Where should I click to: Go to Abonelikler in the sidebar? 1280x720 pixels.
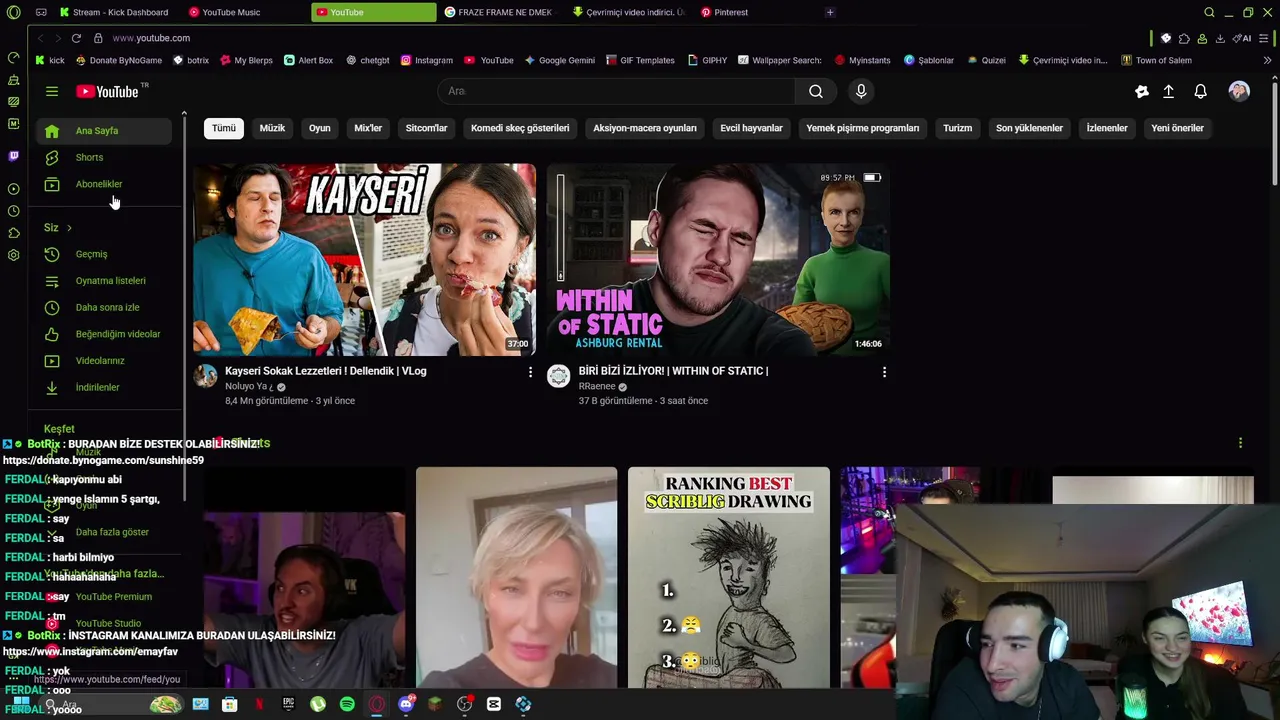coord(104,184)
